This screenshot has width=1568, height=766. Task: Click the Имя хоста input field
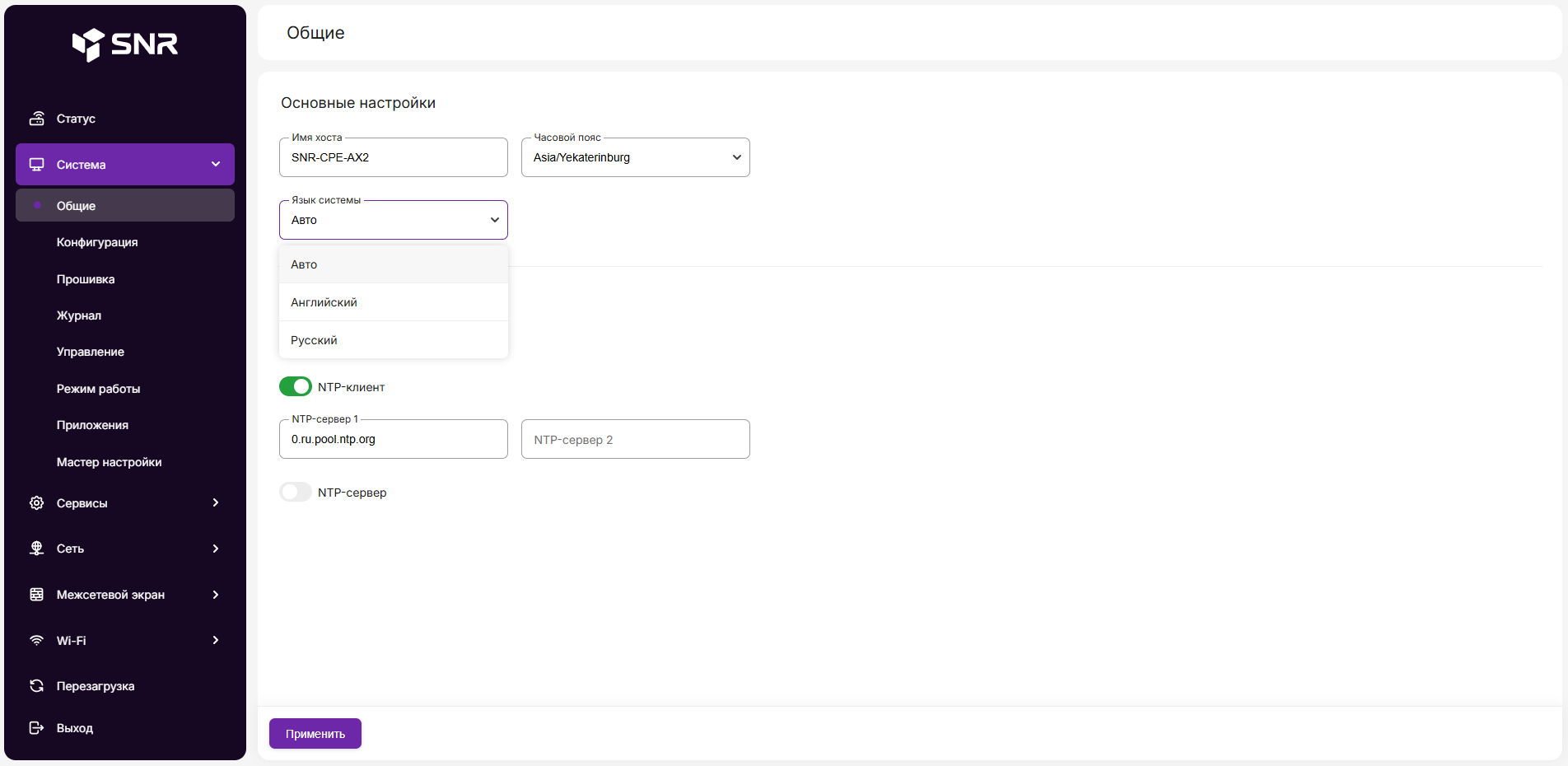pyautogui.click(x=393, y=157)
